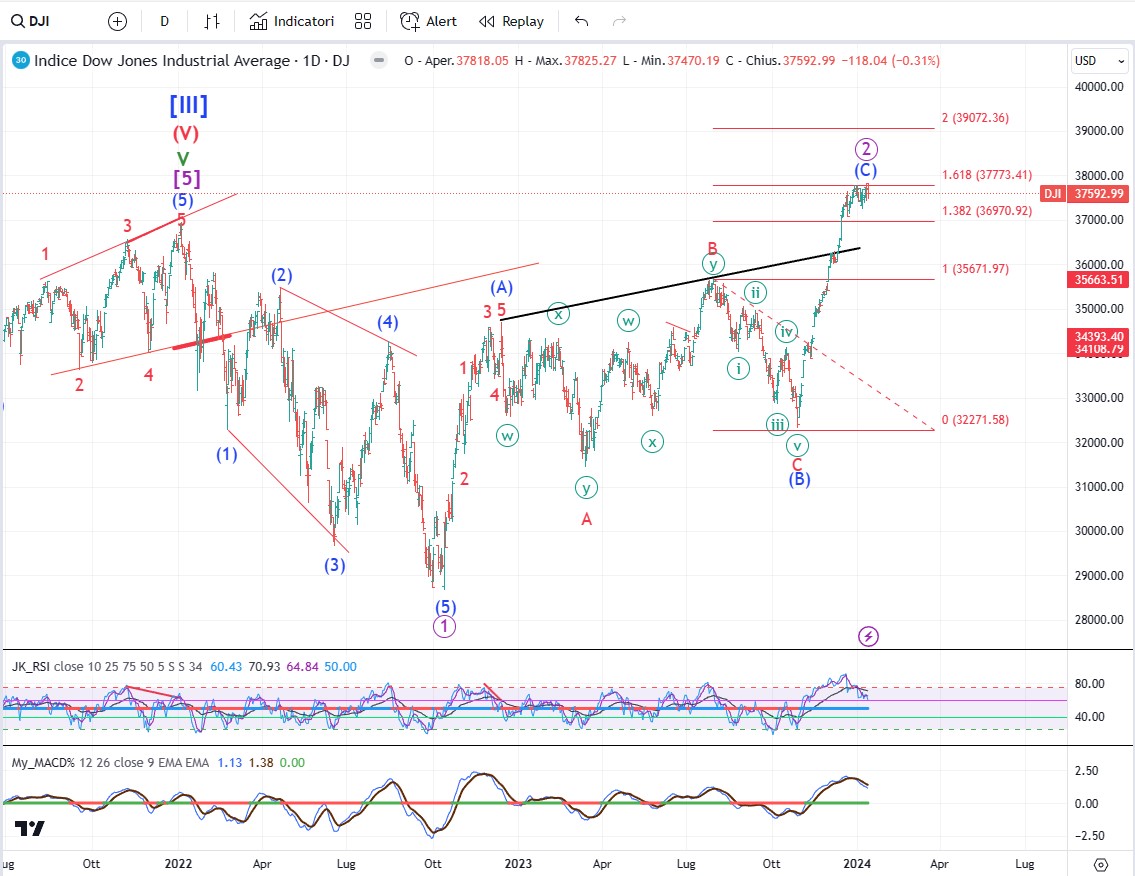Select the red (V) wave label
Viewport: 1135px width, 876px height.
click(185, 133)
